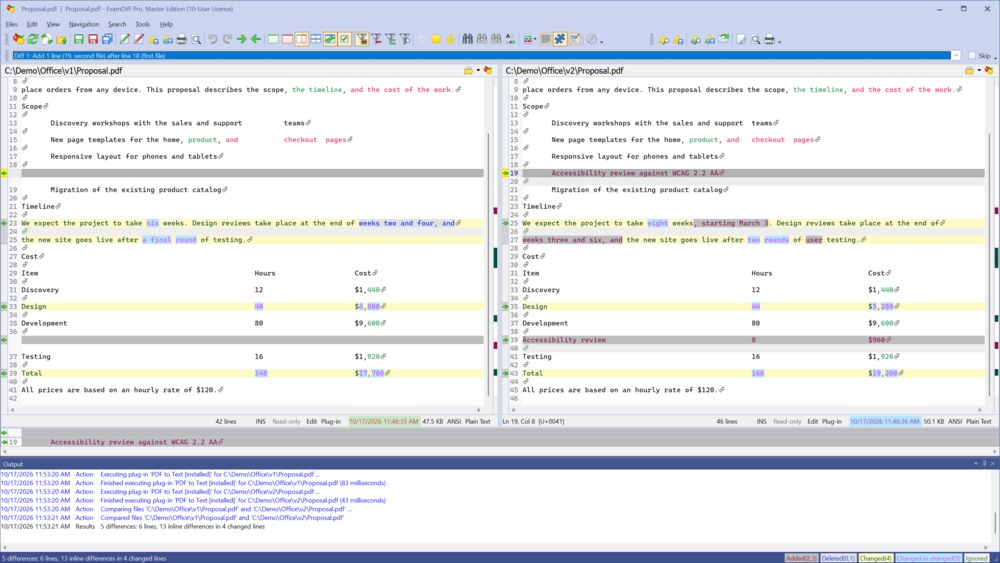
Task: Toggle the synchronized scrolling toolbar button
Action: click(330, 40)
